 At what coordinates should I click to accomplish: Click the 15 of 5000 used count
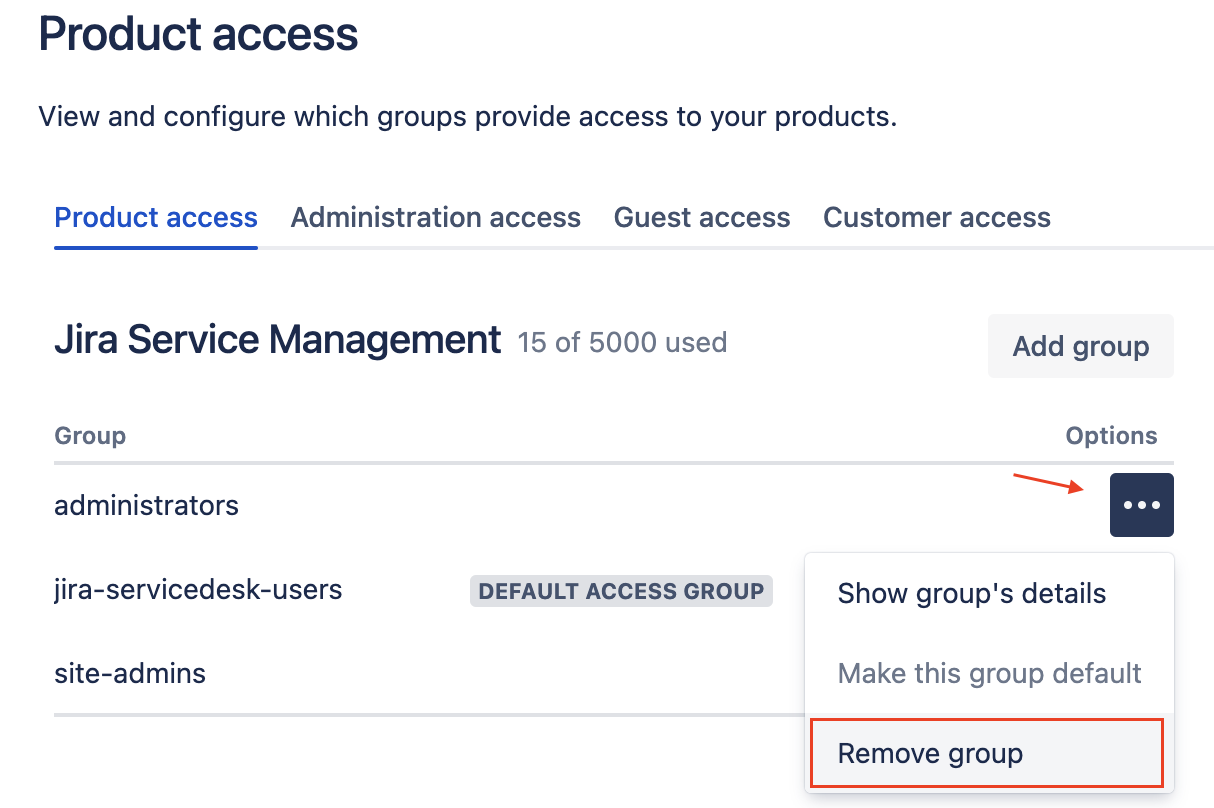pyautogui.click(x=622, y=343)
